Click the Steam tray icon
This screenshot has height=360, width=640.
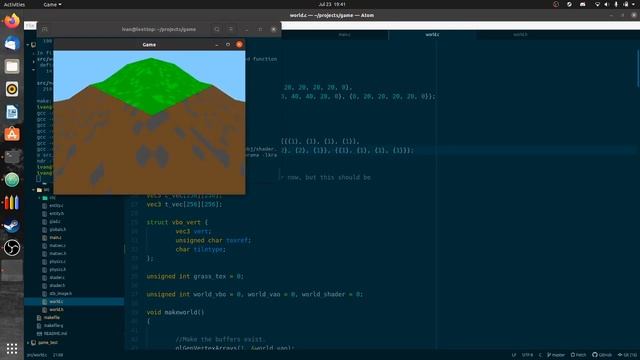(x=569, y=4)
